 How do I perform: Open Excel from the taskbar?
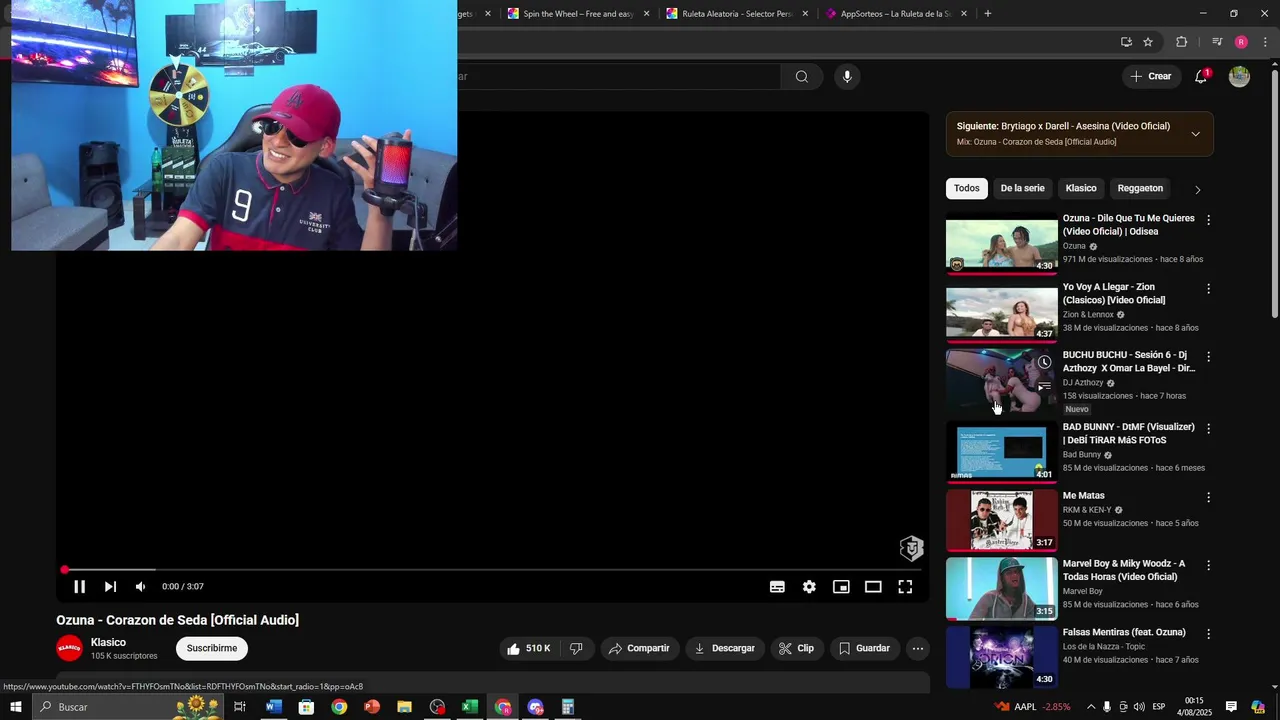[x=470, y=707]
